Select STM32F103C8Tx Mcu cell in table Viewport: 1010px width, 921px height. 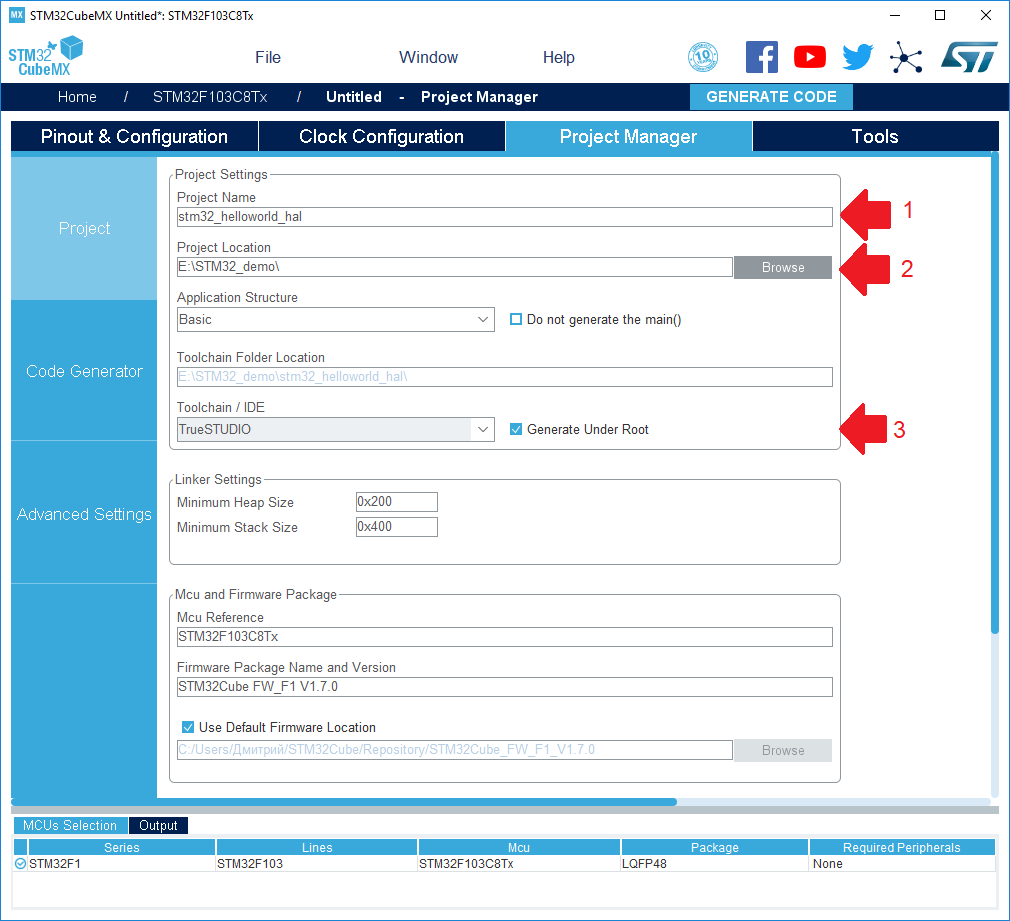point(519,864)
